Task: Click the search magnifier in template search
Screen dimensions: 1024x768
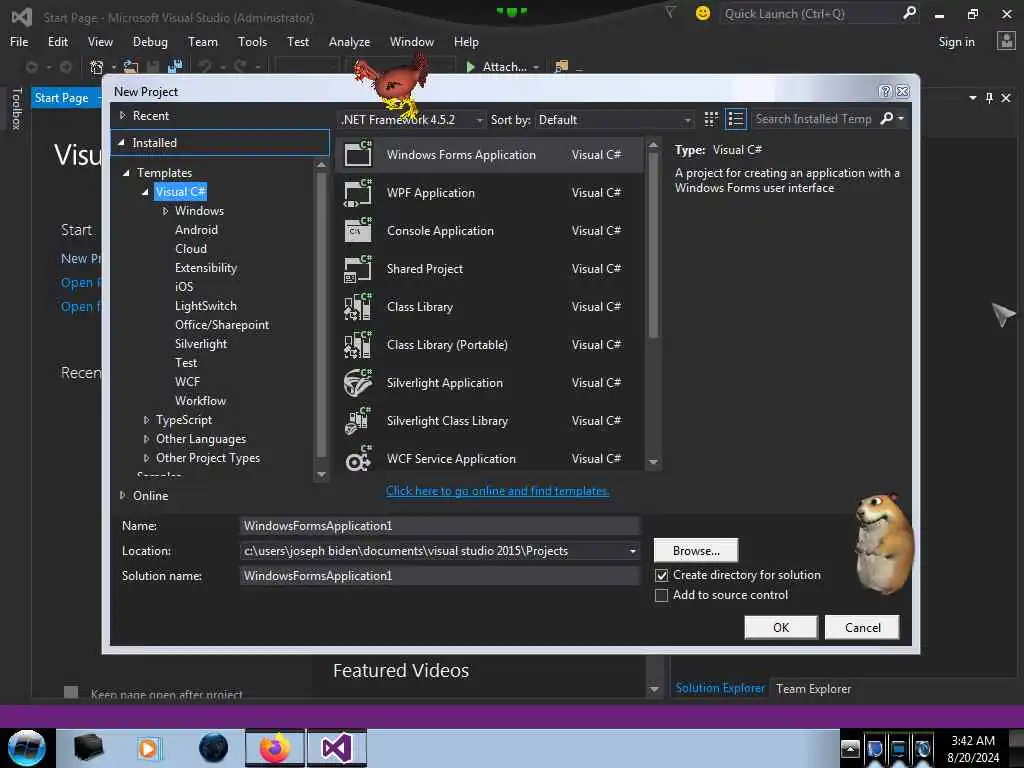Action: pyautogui.click(x=887, y=118)
